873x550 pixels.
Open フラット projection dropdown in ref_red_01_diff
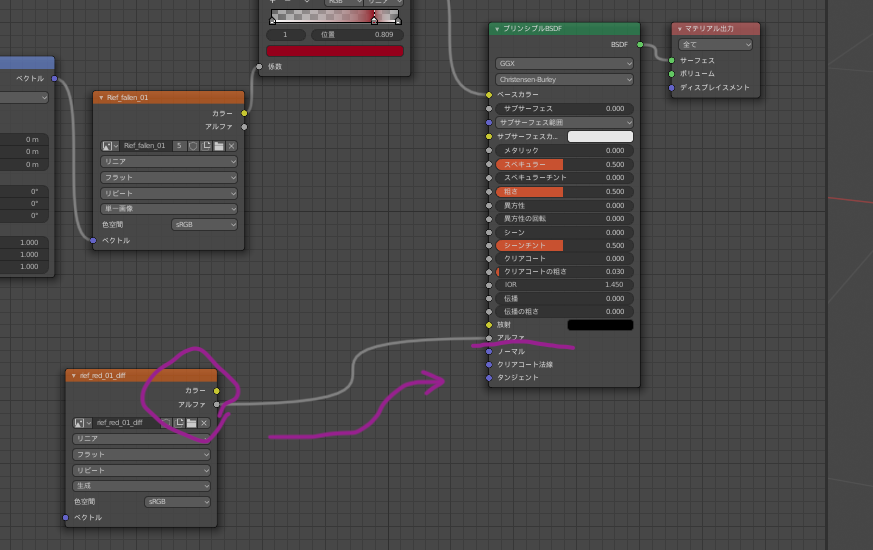click(141, 454)
